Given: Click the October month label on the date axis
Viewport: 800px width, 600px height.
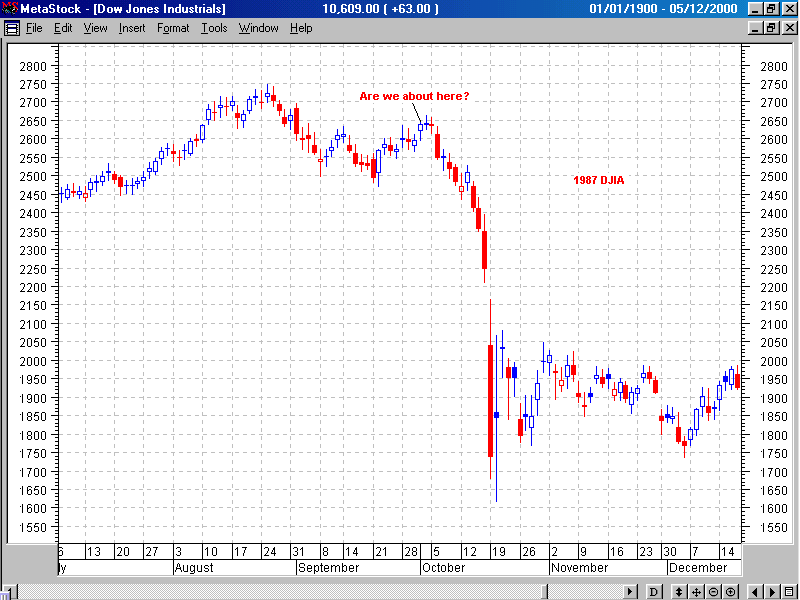Looking at the screenshot, I should (x=443, y=568).
